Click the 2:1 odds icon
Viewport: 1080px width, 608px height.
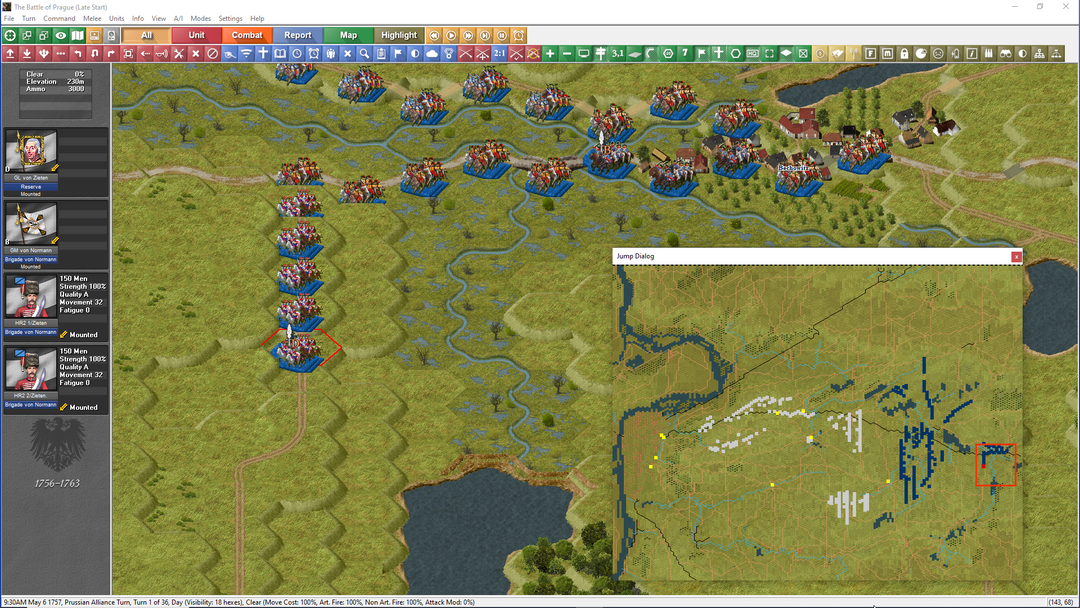point(499,54)
